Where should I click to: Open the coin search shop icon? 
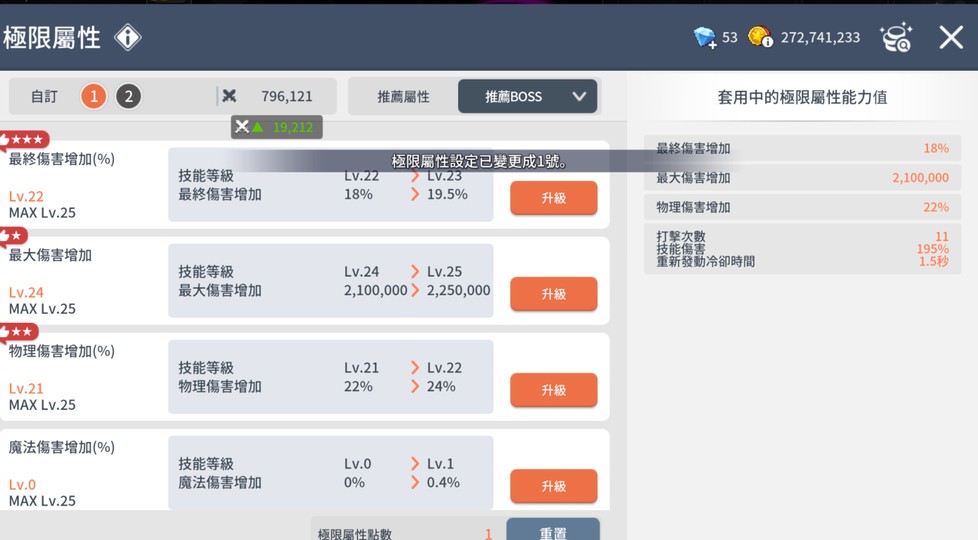tap(896, 37)
